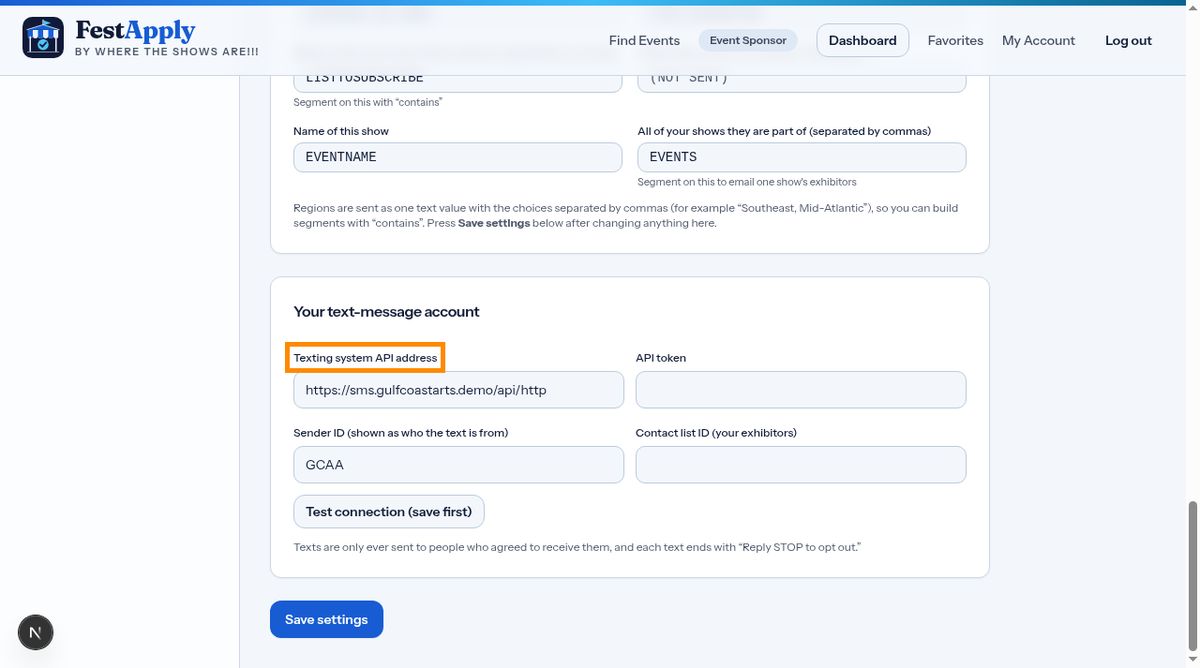Go to Find Events in the navigation
The image size is (1200, 668).
point(644,41)
